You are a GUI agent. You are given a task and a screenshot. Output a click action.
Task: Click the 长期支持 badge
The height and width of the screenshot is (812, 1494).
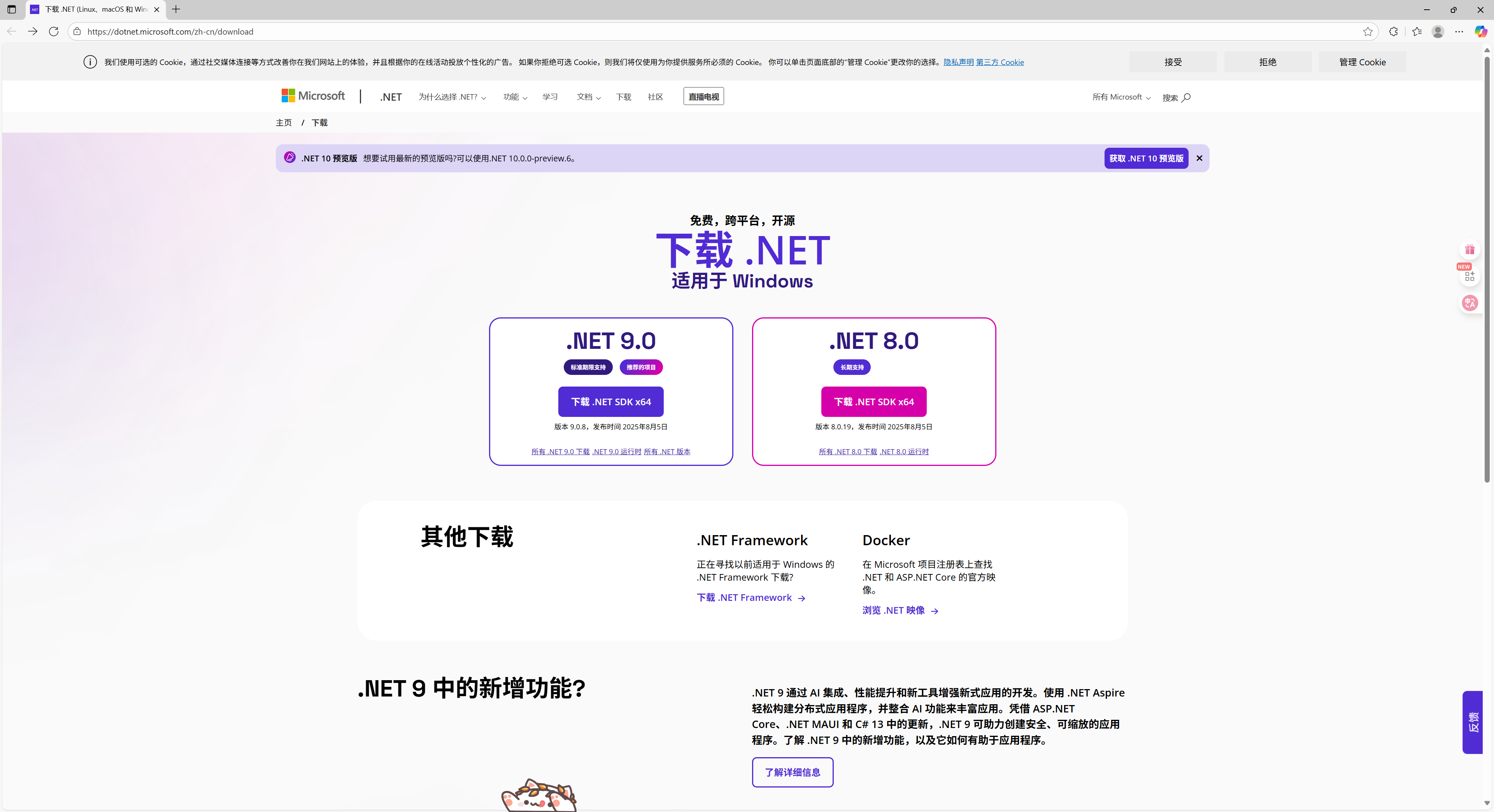851,367
